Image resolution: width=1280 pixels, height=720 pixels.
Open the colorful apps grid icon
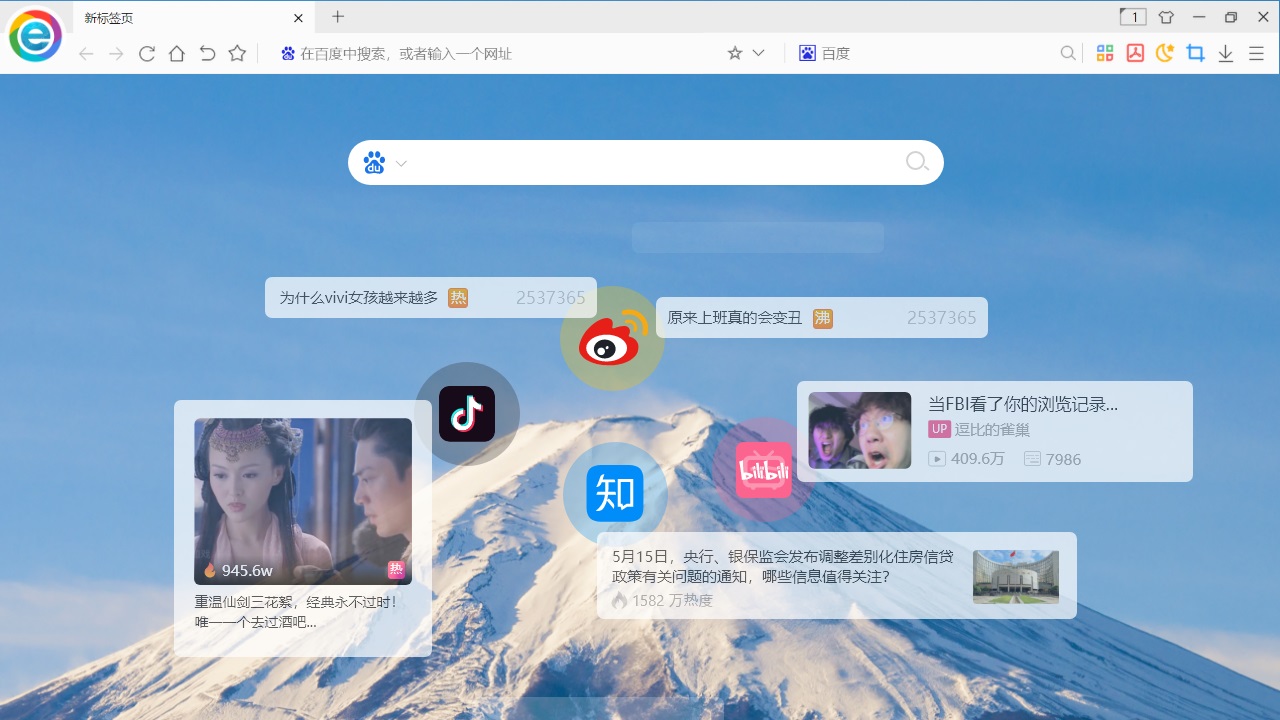coord(1105,54)
